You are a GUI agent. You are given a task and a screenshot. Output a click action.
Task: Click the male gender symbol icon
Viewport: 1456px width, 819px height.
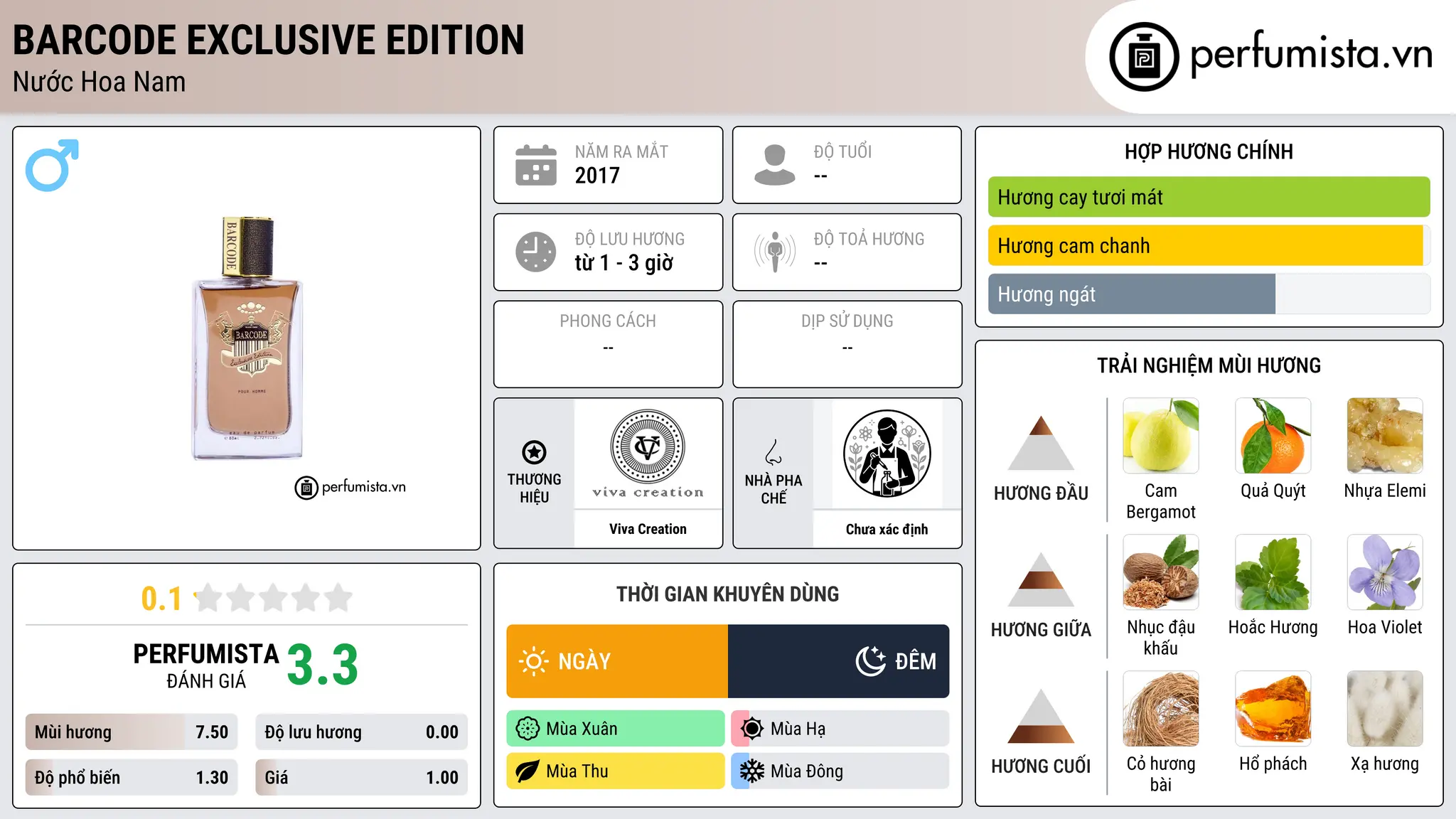click(52, 165)
